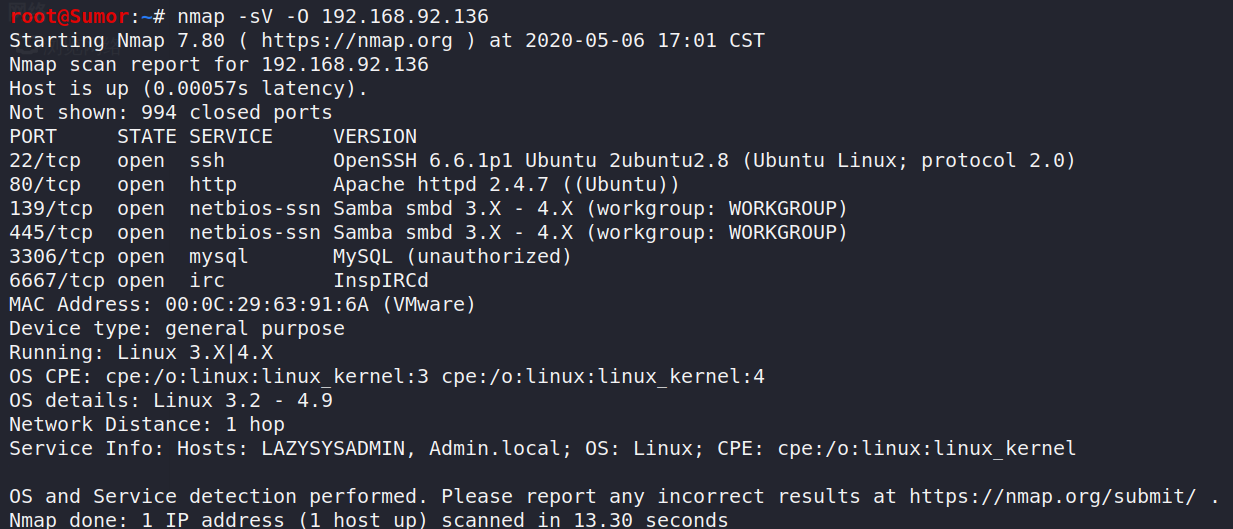Click the nmap -sV -O command text

click(x=237, y=16)
